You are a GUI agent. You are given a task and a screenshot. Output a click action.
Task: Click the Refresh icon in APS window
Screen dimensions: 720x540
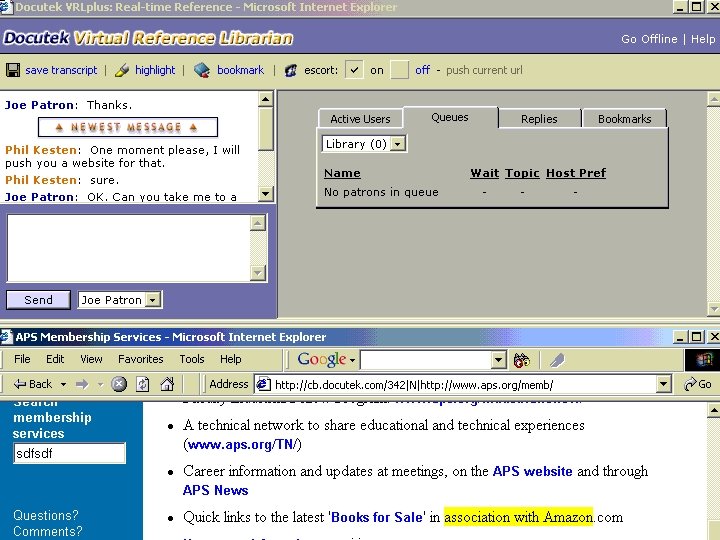click(143, 384)
